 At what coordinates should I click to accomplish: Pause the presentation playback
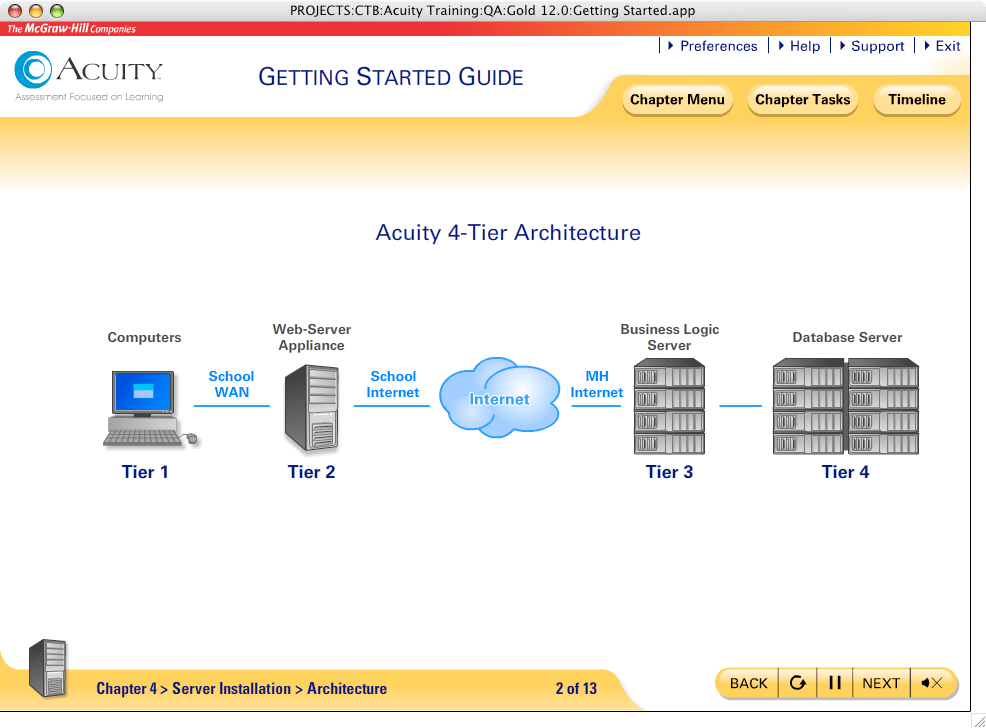(x=834, y=683)
